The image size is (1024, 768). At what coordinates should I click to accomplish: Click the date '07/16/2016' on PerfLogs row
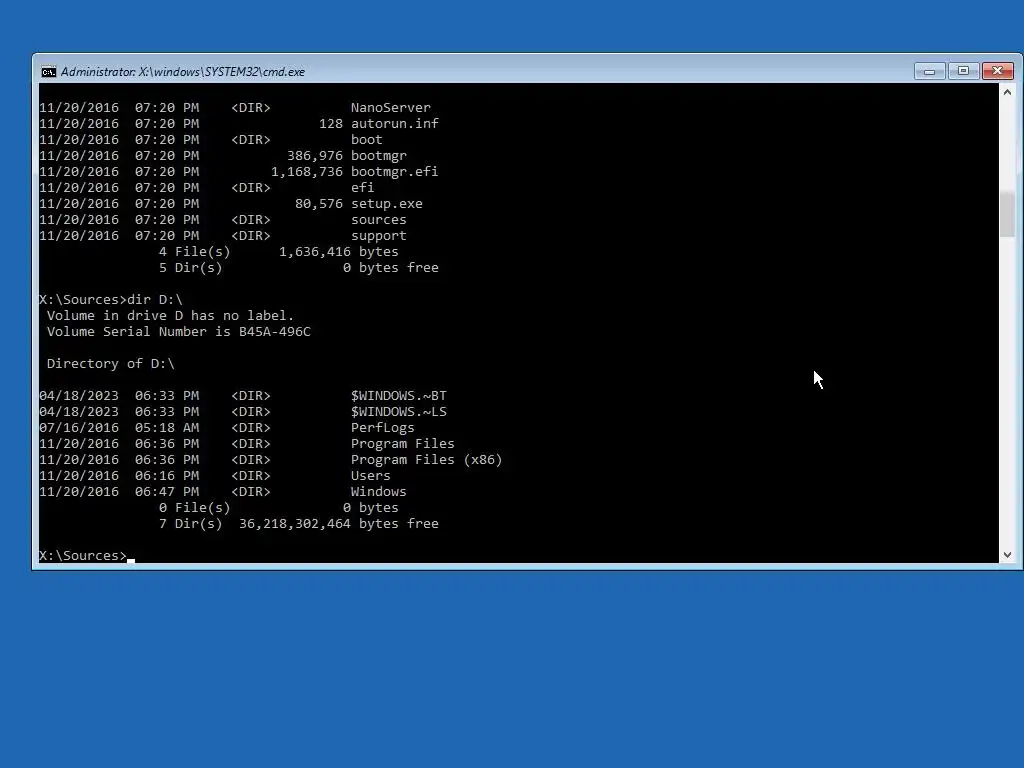point(79,428)
